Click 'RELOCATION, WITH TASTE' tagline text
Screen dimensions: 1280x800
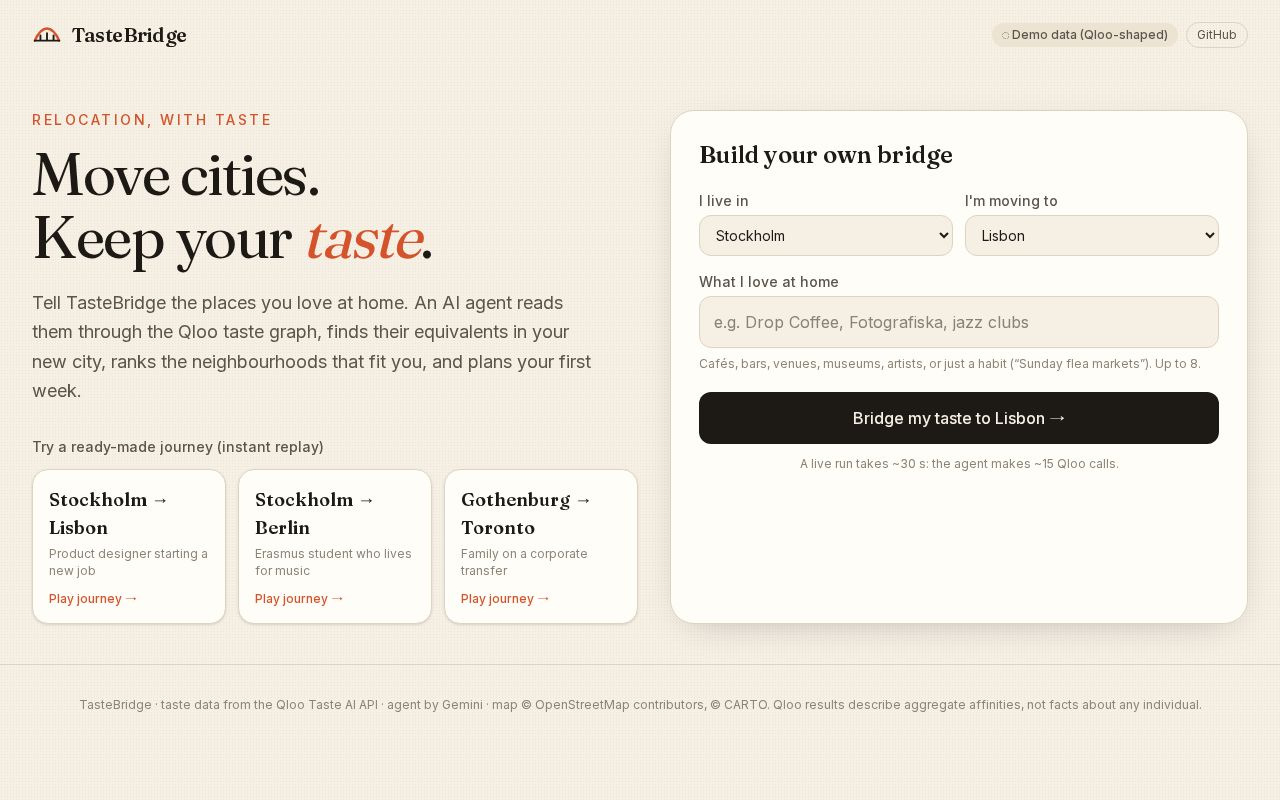[152, 120]
